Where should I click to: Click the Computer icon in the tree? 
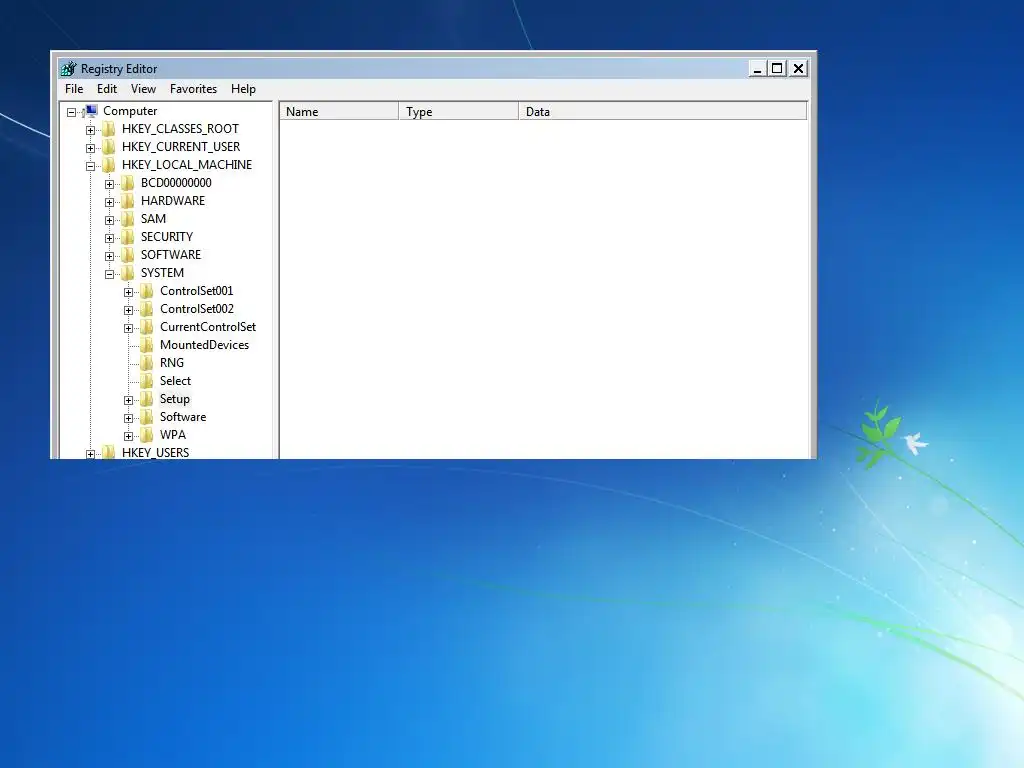(91, 111)
